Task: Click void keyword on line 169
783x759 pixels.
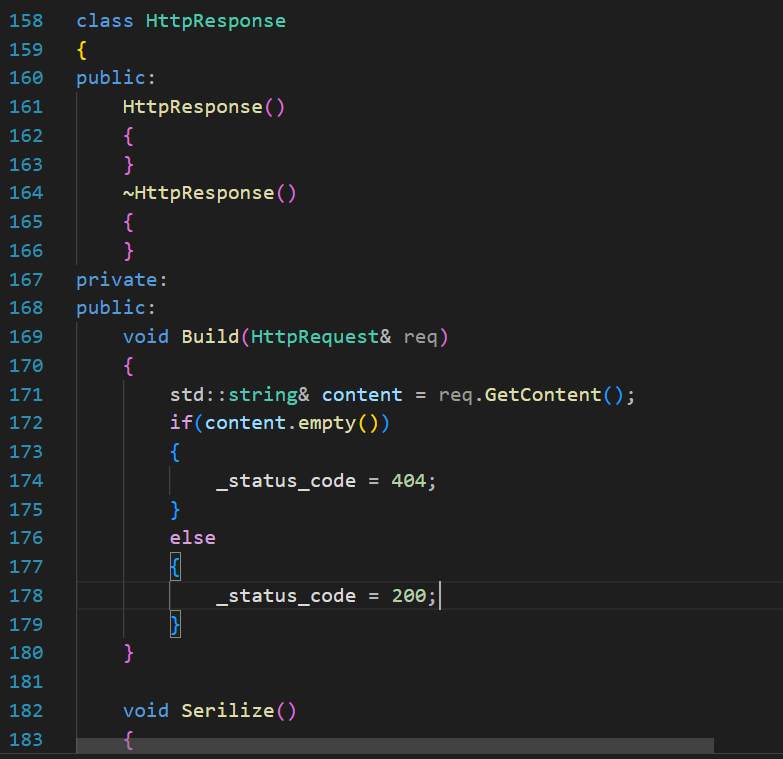Action: coord(146,337)
